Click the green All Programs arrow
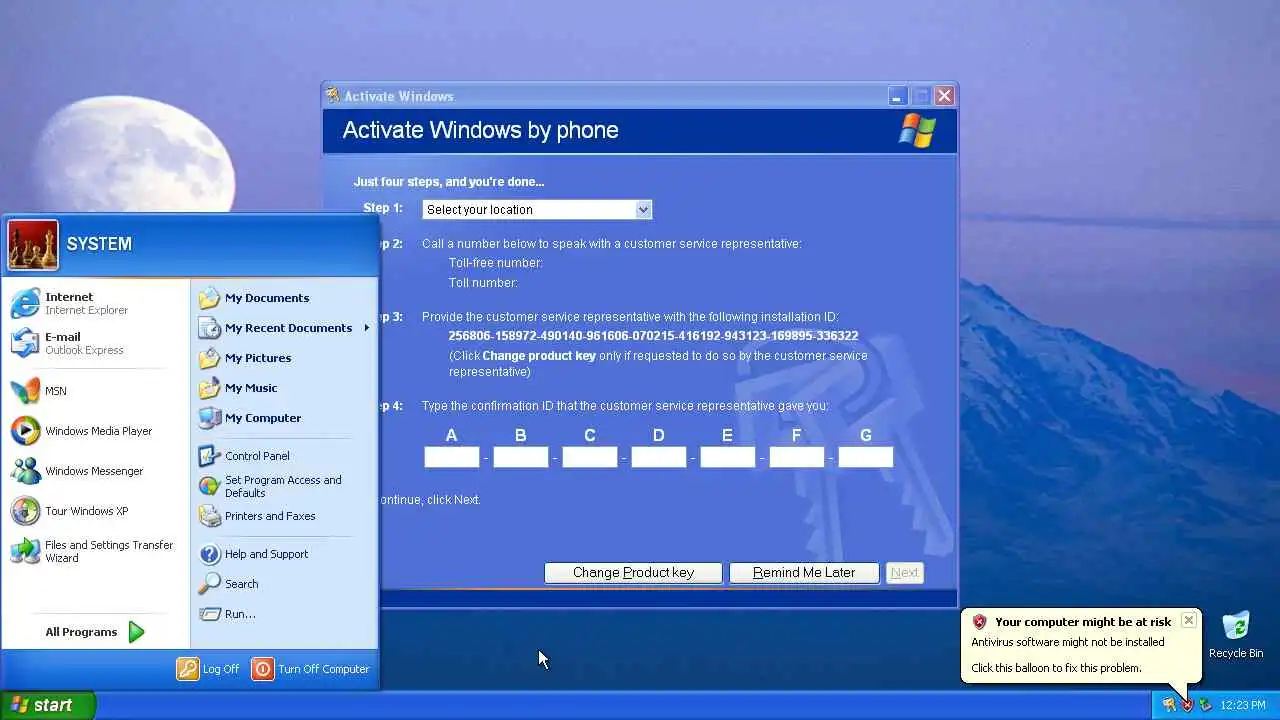The height and width of the screenshot is (720, 1280). coord(136,632)
